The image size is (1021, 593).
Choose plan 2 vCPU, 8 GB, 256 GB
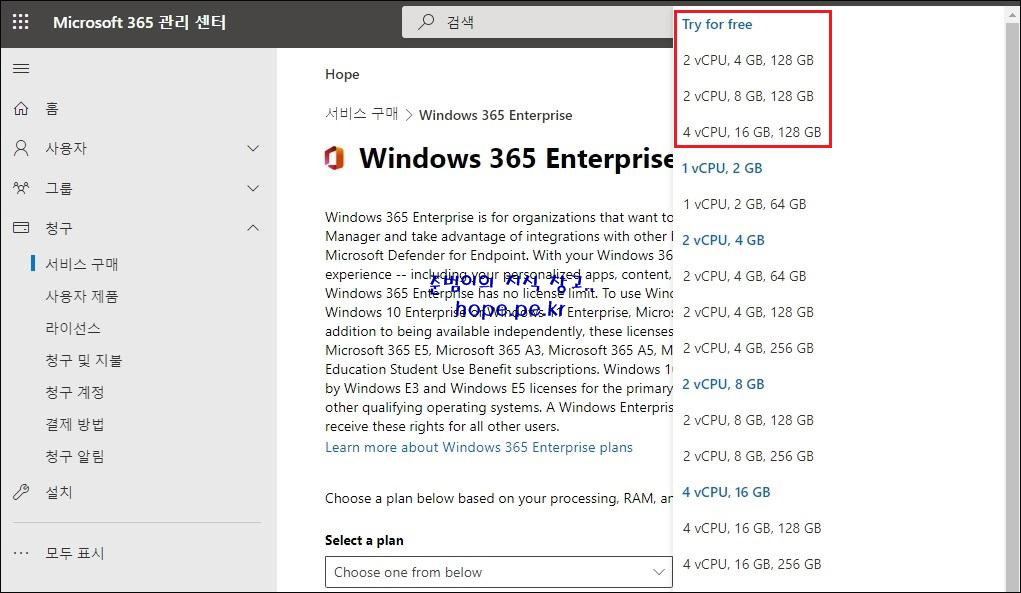point(748,456)
